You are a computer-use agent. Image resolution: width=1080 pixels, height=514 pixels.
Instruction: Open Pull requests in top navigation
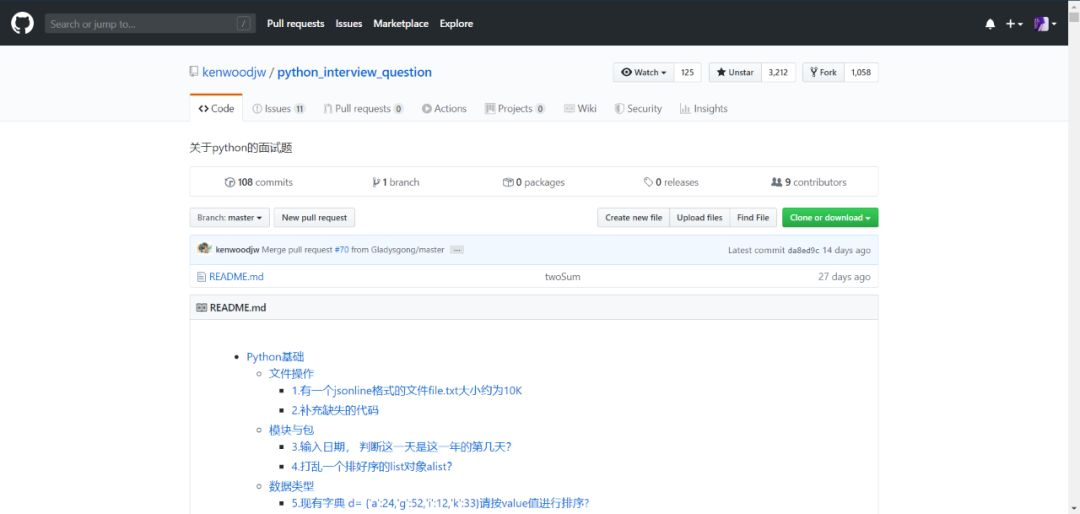click(x=295, y=23)
